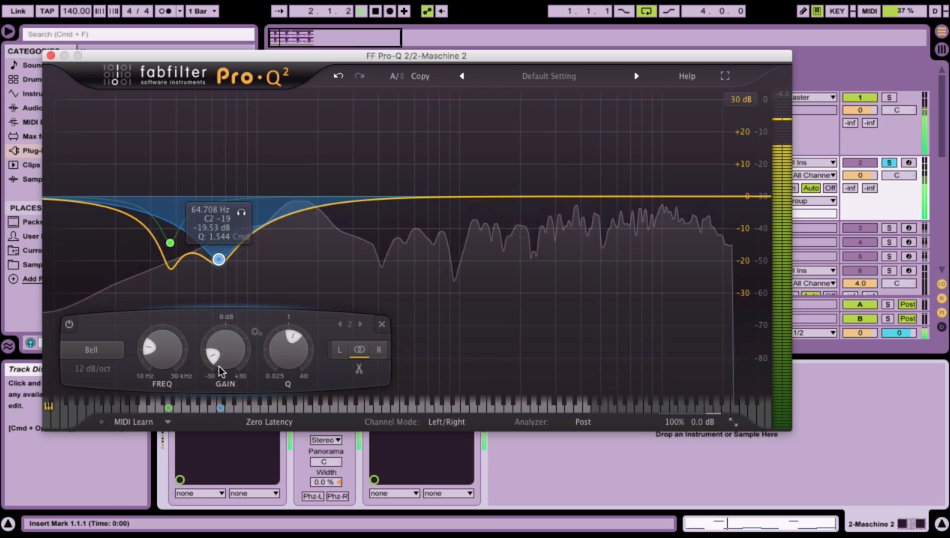Toggle the follow arrow button
The height and width of the screenshot is (538, 950).
point(279,11)
